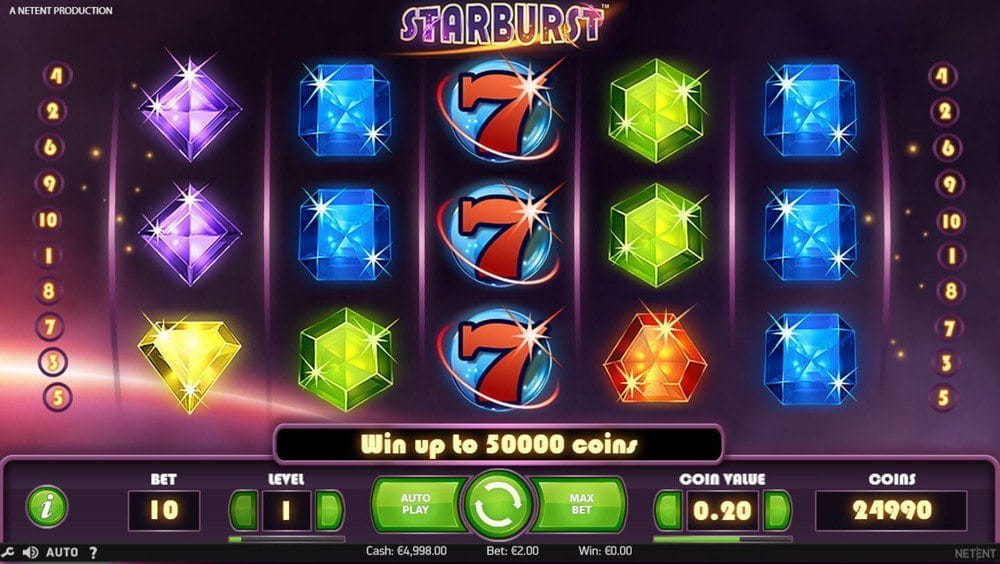Adjust the level slider bar below Level
The width and height of the screenshot is (1000, 564).
(x=286, y=539)
